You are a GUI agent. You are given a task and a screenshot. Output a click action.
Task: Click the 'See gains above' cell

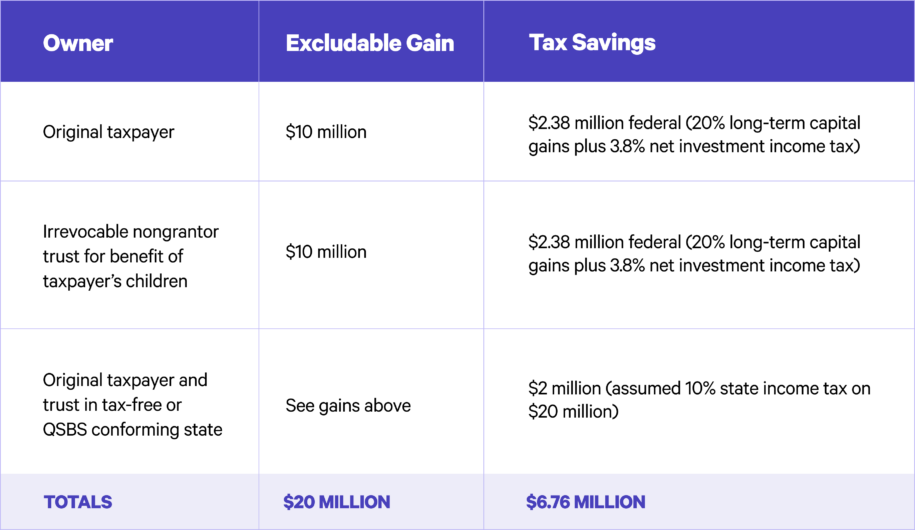pyautogui.click(x=348, y=405)
